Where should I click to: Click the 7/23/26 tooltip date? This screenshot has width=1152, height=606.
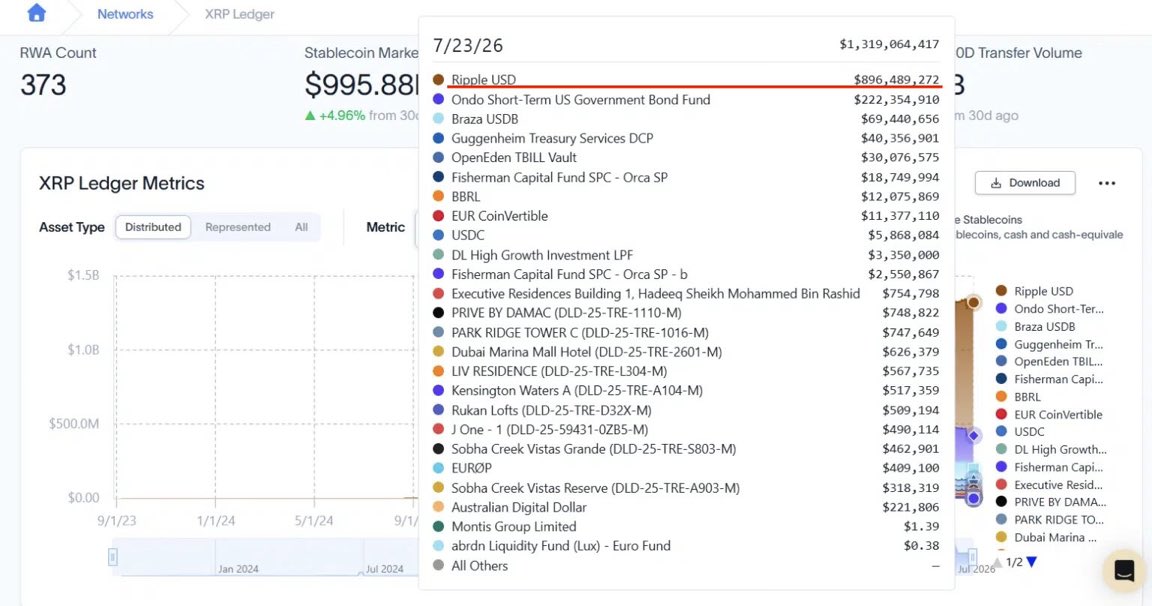(x=468, y=46)
